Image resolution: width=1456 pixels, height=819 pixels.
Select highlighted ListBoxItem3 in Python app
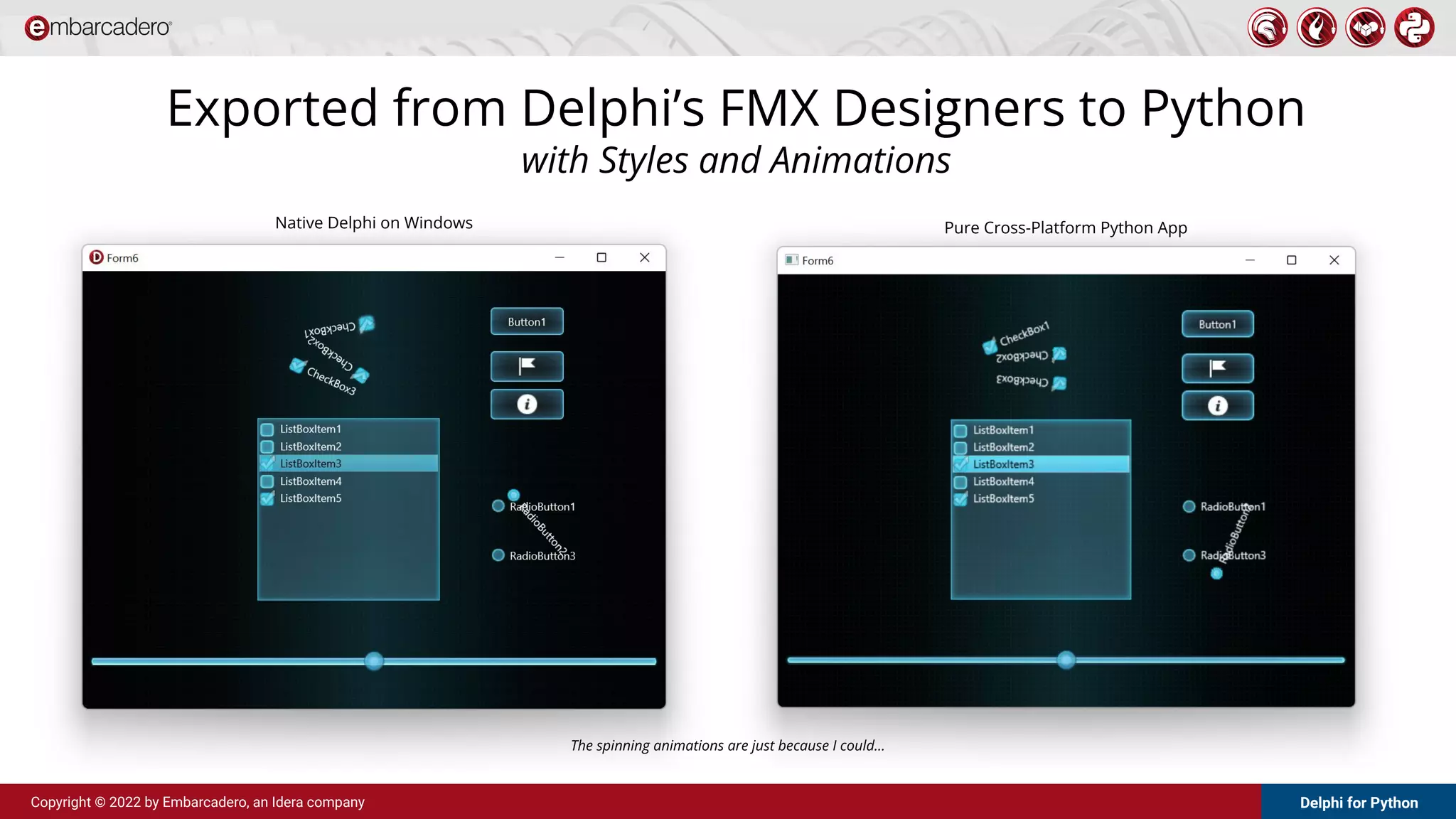(1003, 464)
